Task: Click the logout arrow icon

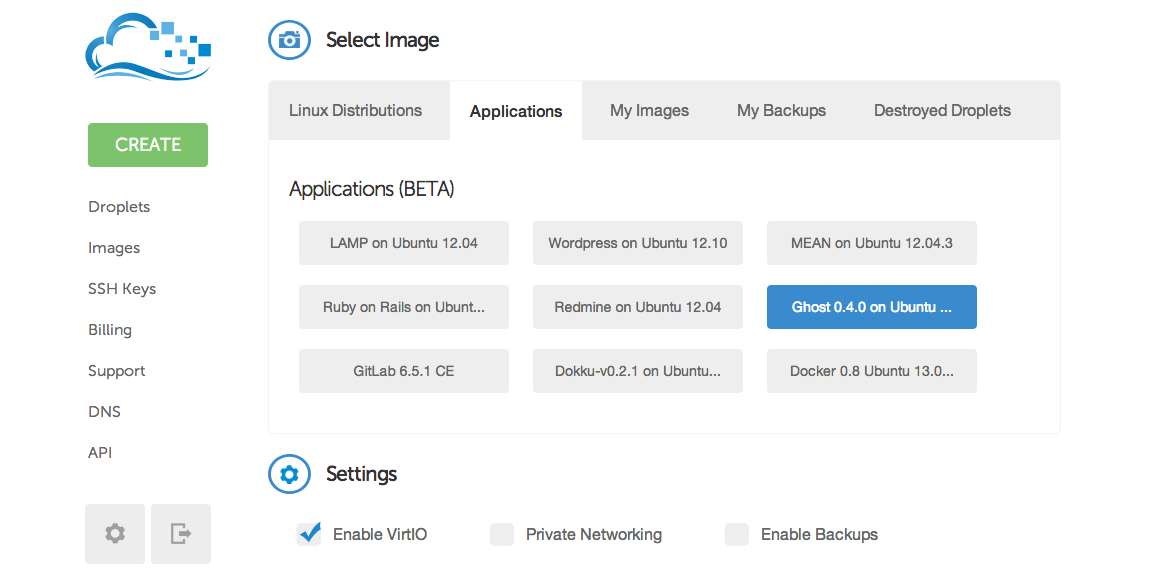Action: (x=181, y=534)
